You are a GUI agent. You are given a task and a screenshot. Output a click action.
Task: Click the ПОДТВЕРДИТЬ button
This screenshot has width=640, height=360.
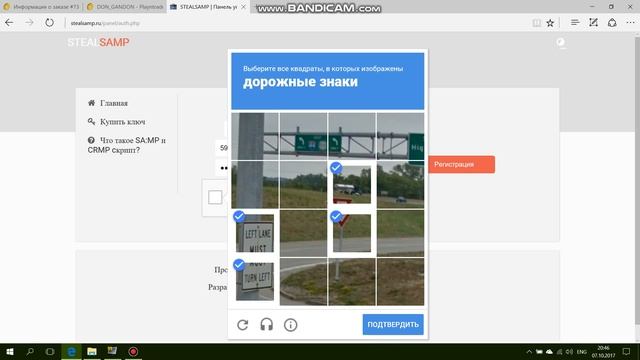(393, 324)
